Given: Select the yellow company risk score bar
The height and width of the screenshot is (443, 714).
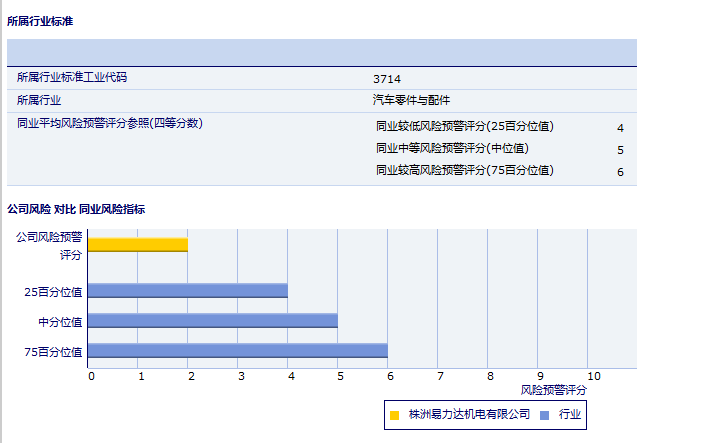Looking at the screenshot, I should click(x=138, y=245).
